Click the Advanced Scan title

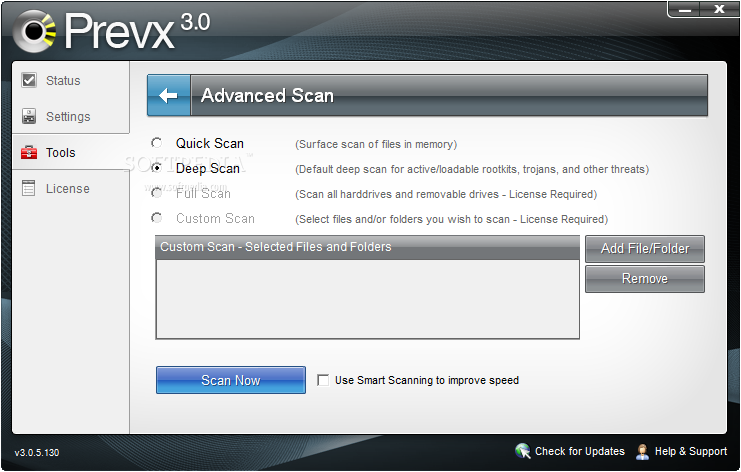pyautogui.click(x=267, y=95)
